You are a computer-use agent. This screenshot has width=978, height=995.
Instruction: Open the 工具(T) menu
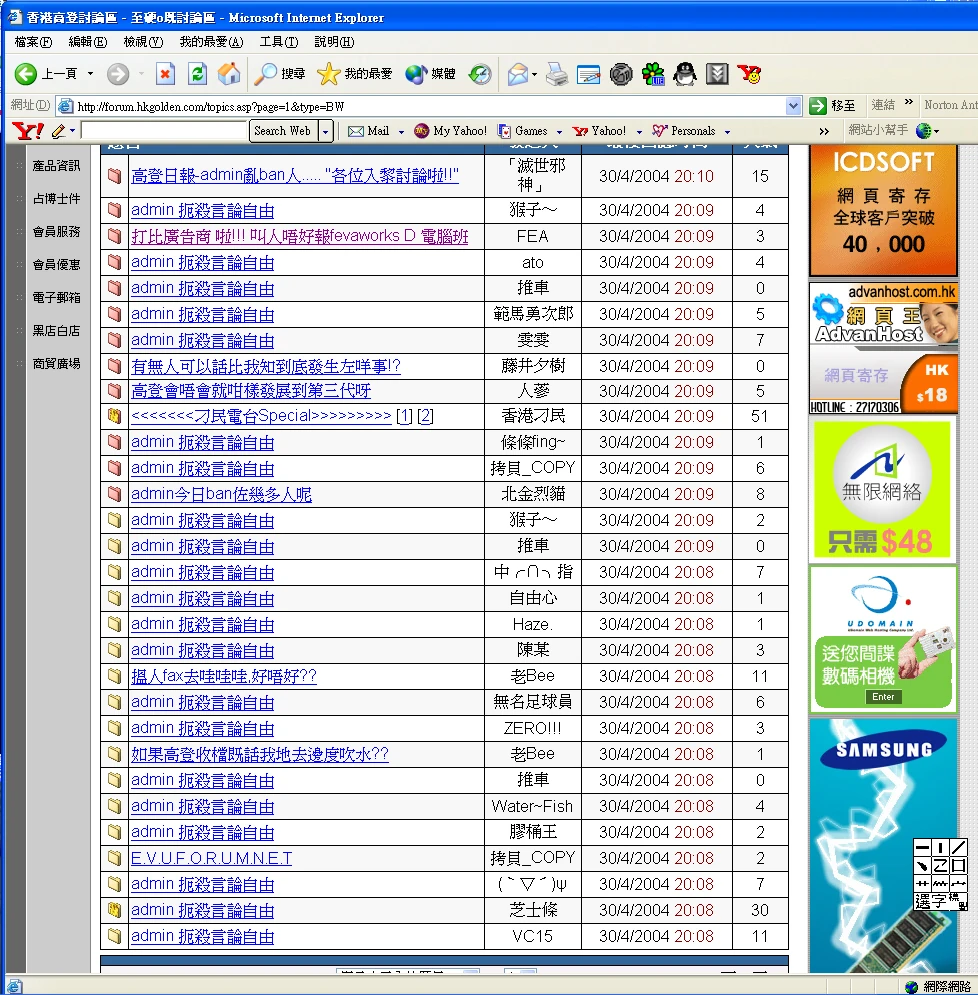(279, 42)
